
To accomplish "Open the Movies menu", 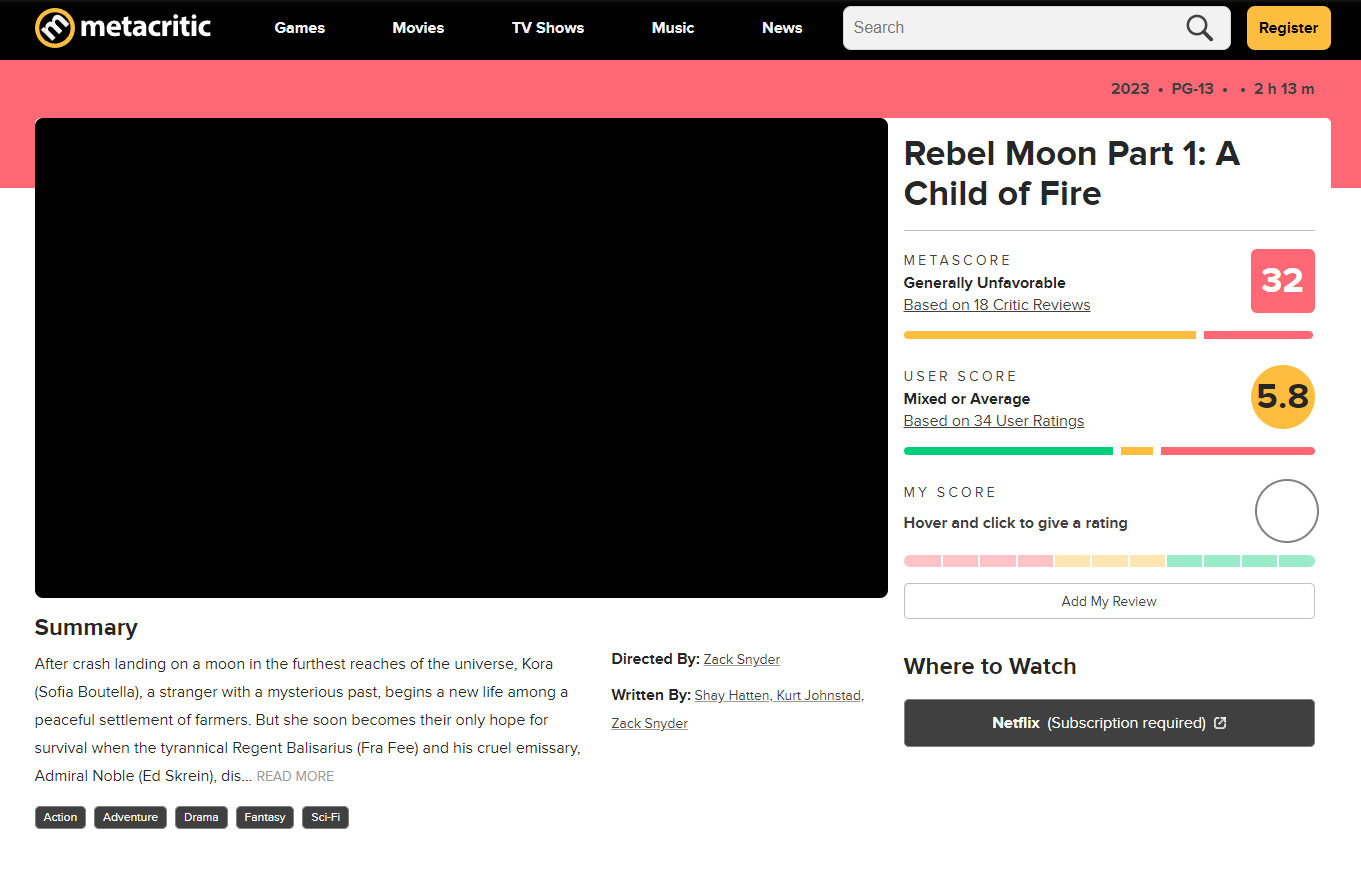I will click(x=418, y=28).
